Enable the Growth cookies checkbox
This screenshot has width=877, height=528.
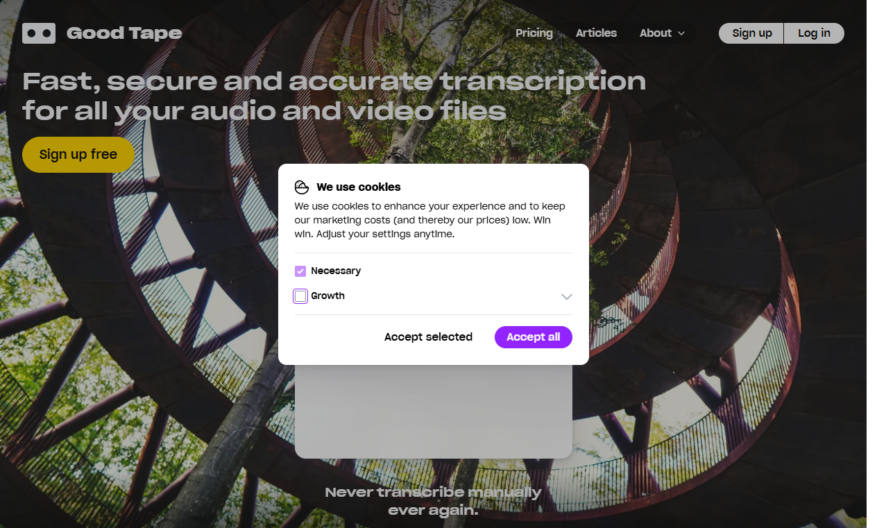pos(300,296)
